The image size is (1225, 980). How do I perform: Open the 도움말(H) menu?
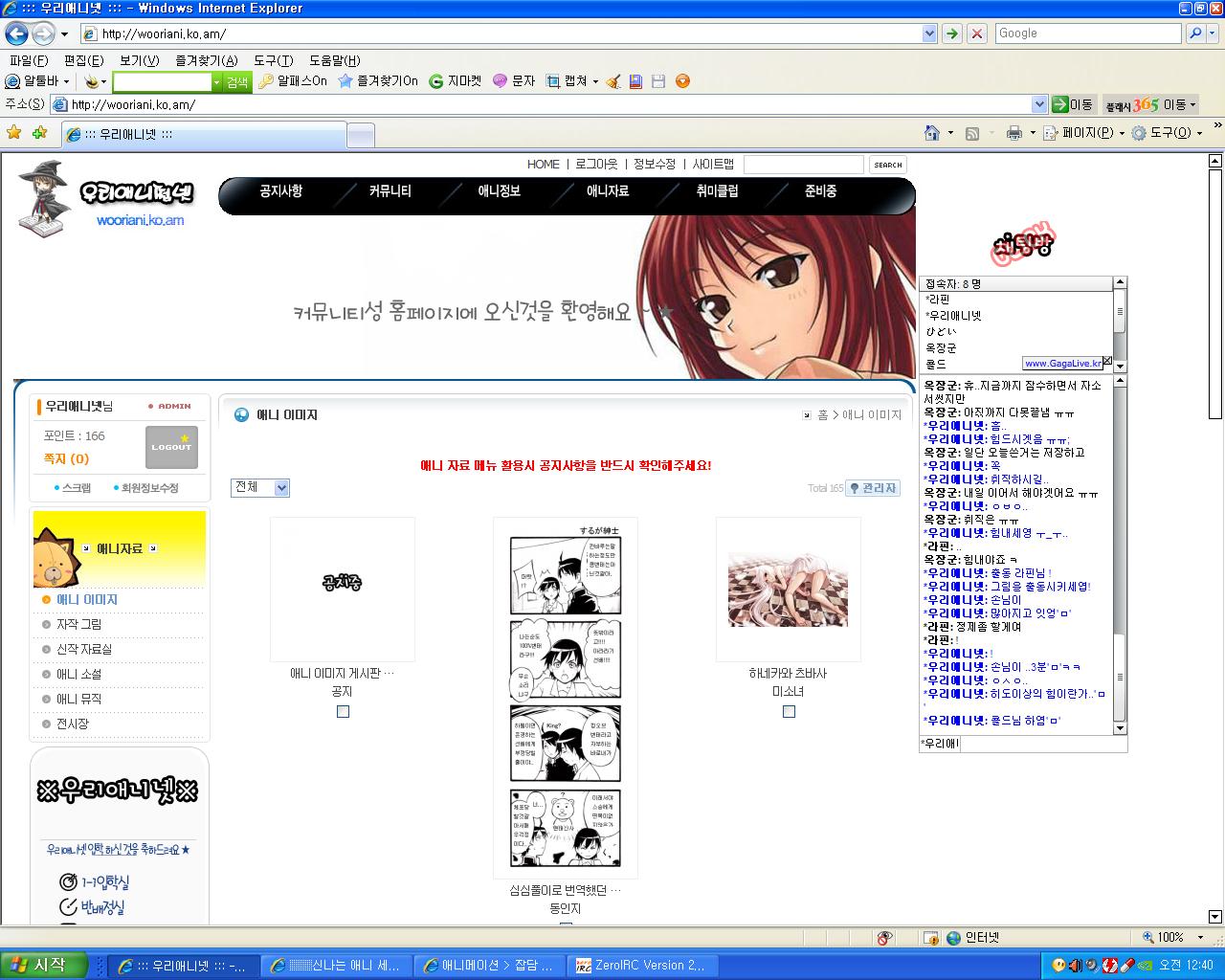point(335,60)
